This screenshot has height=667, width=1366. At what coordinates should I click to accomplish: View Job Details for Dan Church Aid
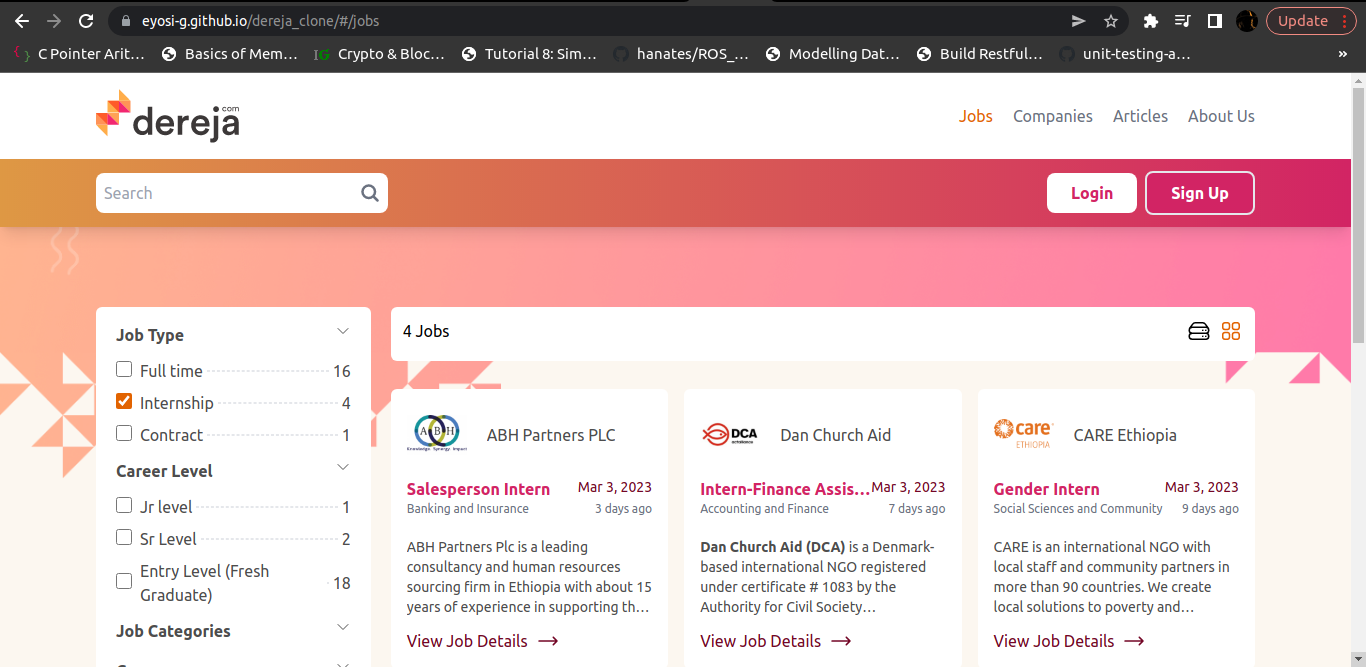pyautogui.click(x=776, y=641)
